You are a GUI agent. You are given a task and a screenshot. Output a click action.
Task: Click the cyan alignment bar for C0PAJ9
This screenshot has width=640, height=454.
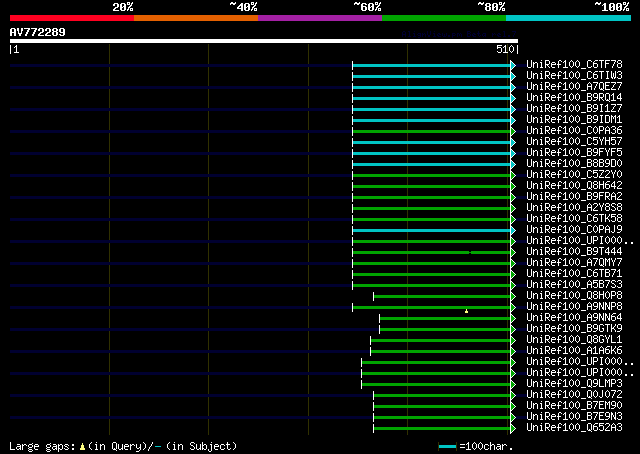point(431,231)
